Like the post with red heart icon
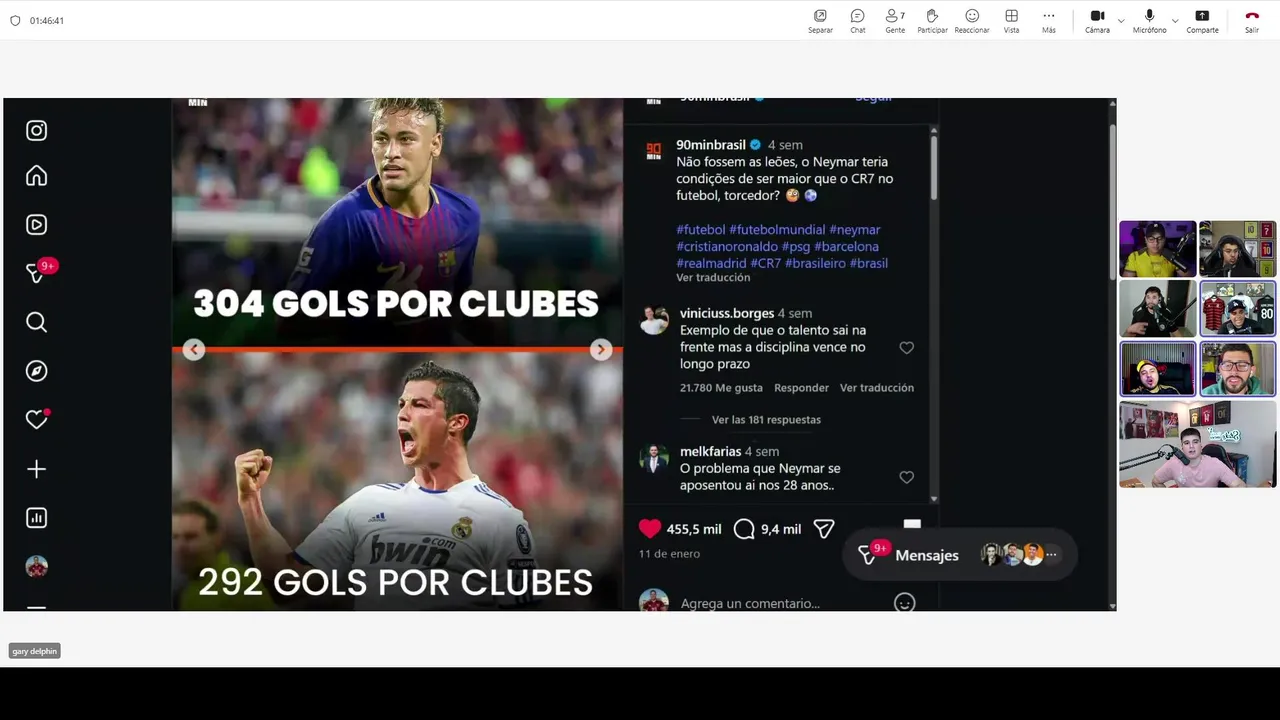This screenshot has height=720, width=1280. 650,529
